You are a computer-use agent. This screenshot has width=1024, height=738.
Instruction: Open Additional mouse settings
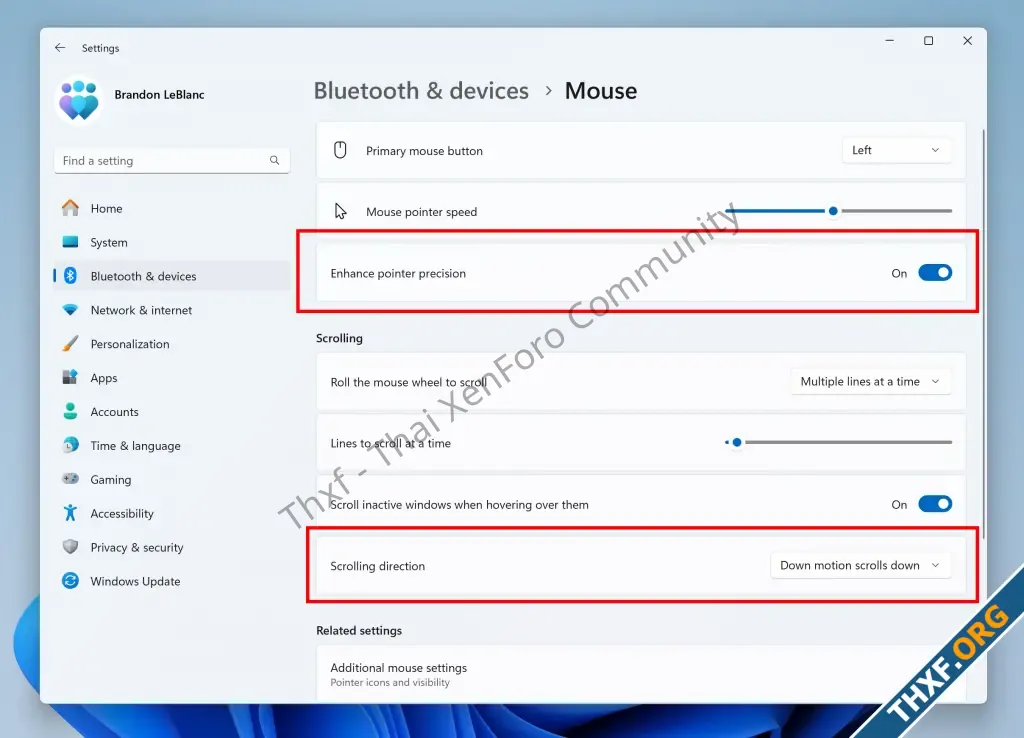[641, 674]
